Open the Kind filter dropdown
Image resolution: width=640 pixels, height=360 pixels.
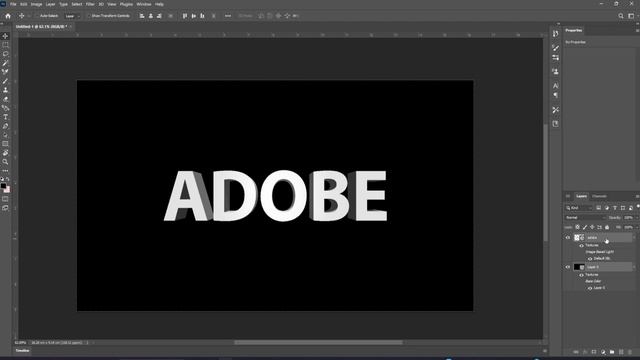click(579, 208)
